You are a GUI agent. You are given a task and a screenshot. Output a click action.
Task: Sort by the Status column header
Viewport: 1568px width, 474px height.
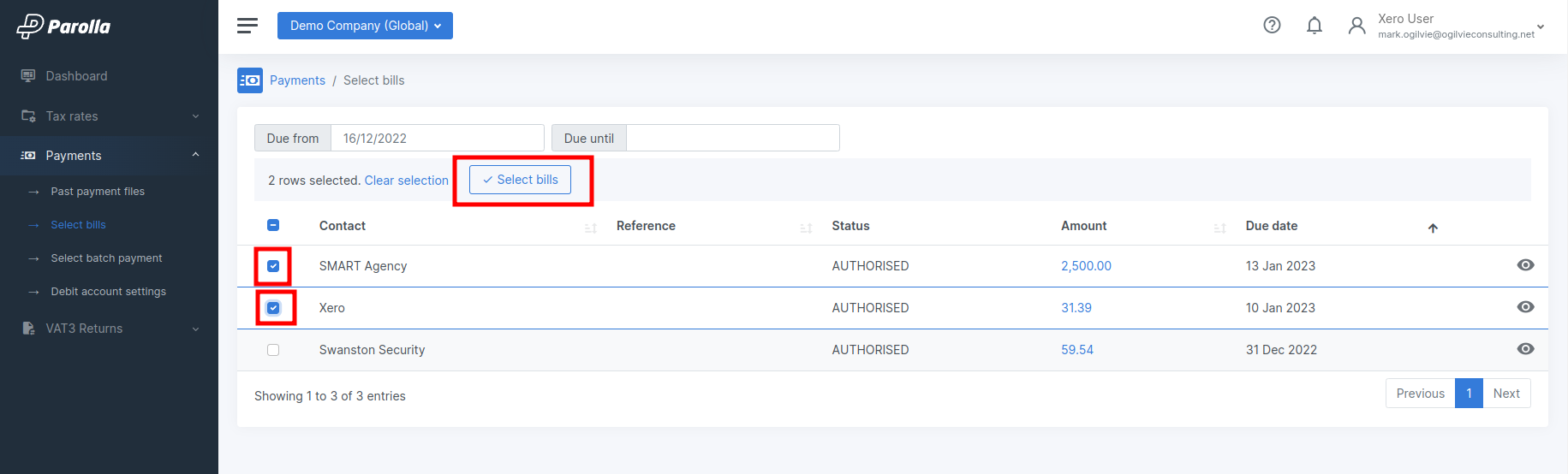850,226
